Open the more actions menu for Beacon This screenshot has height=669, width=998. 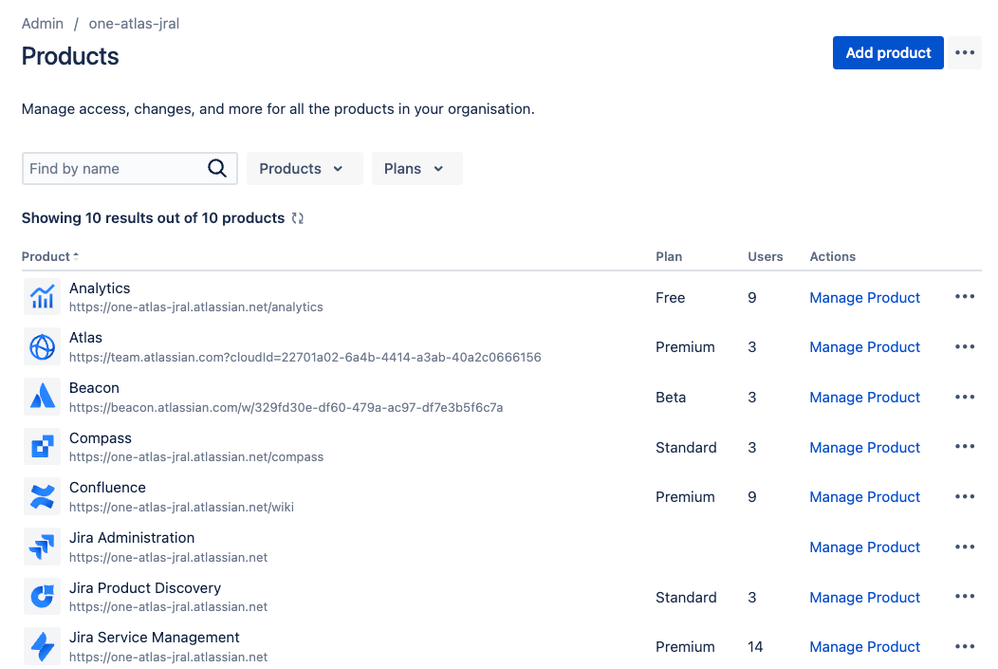point(965,397)
